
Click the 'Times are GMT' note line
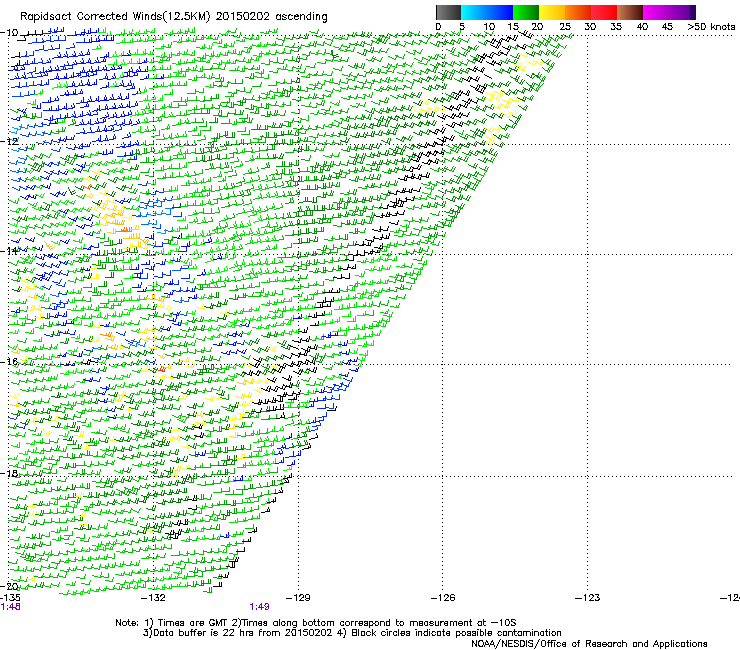(x=316, y=623)
